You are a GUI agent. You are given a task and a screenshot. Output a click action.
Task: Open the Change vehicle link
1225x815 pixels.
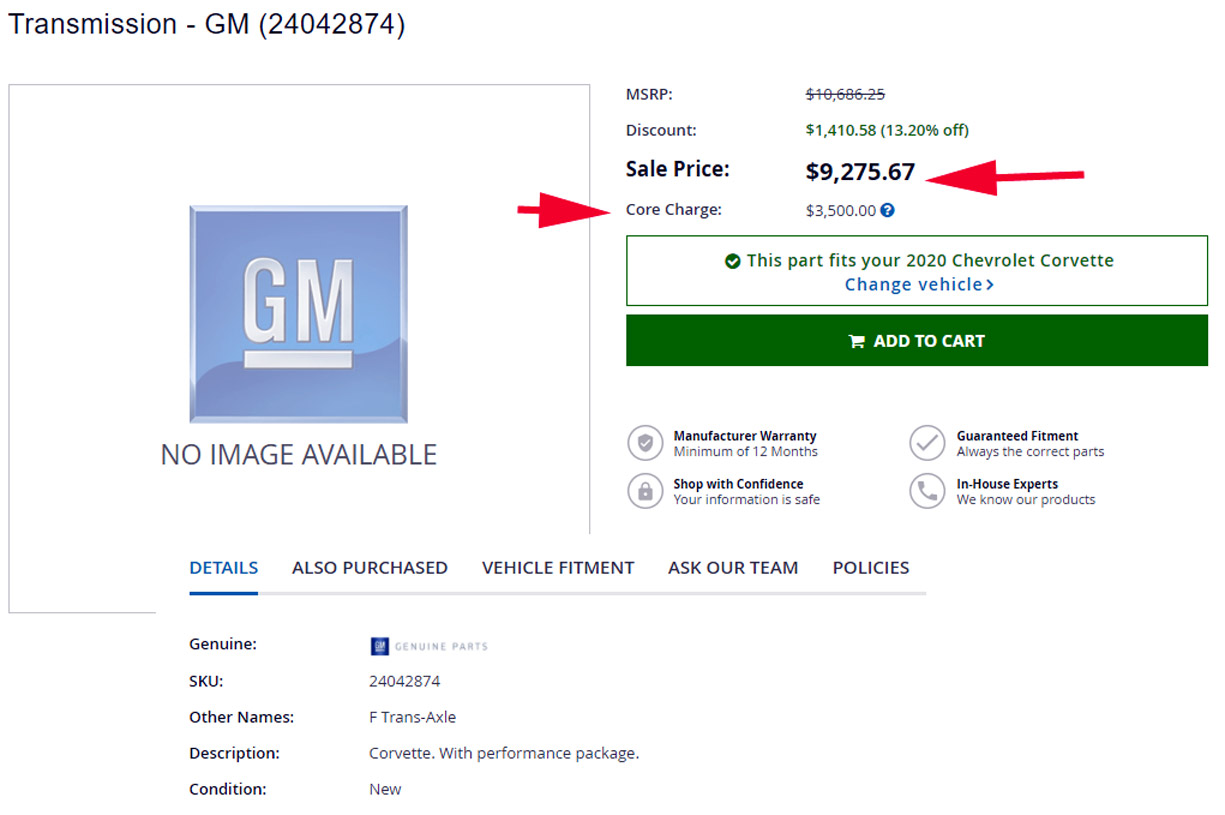point(913,285)
